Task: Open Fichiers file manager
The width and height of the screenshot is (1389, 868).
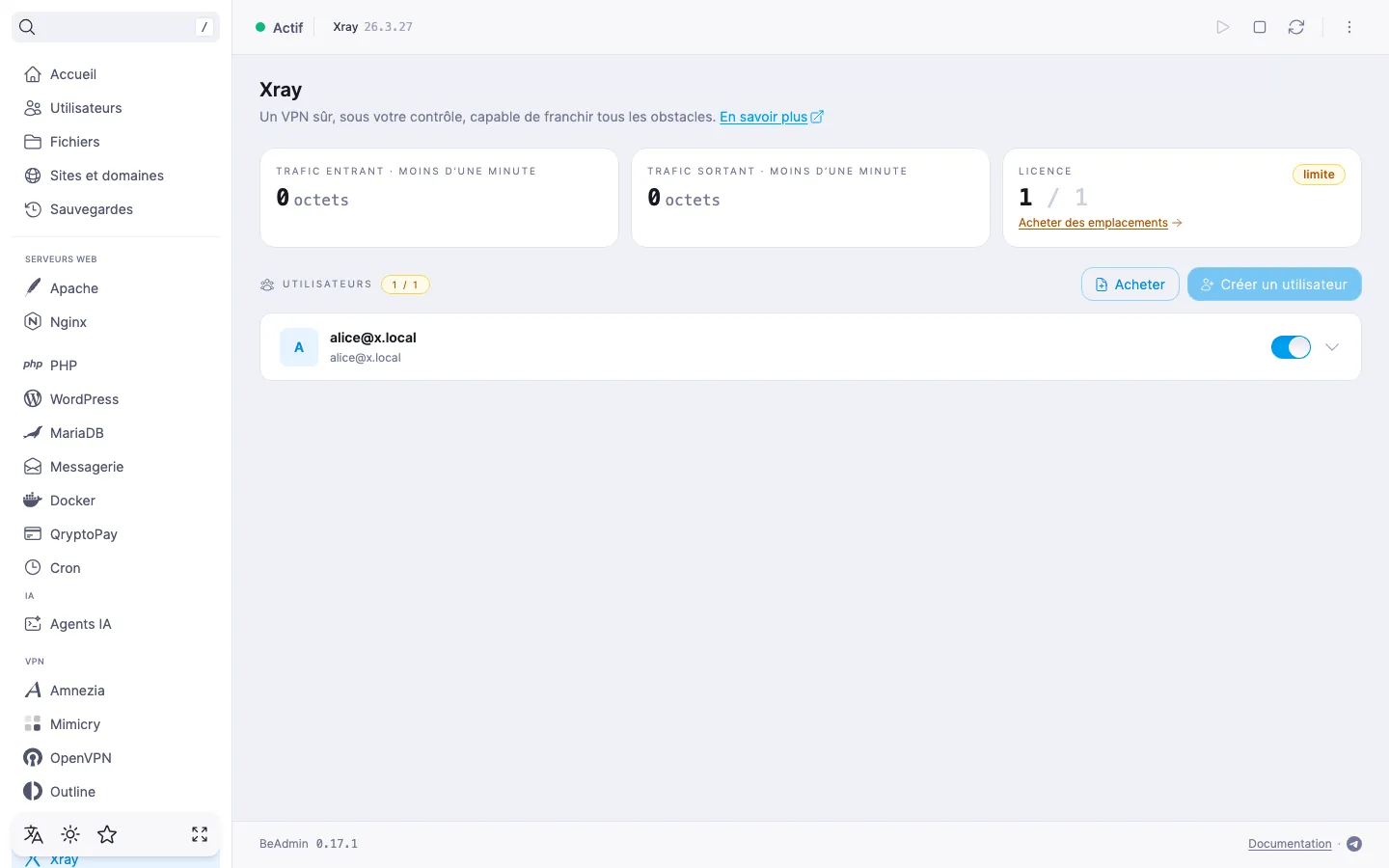Action: coord(116,142)
